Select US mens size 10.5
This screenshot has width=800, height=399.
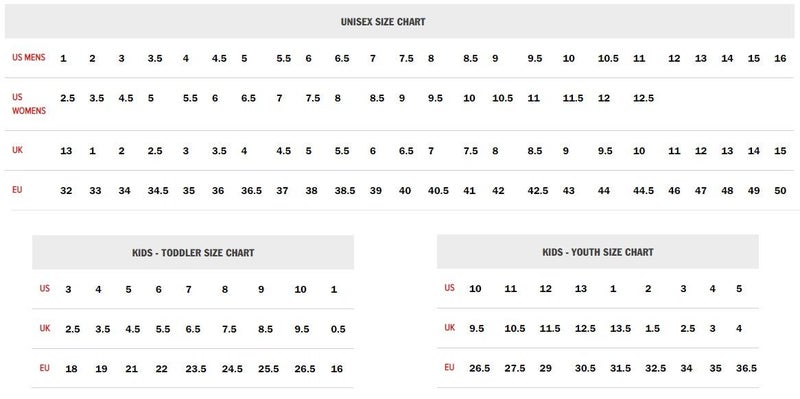pos(608,59)
